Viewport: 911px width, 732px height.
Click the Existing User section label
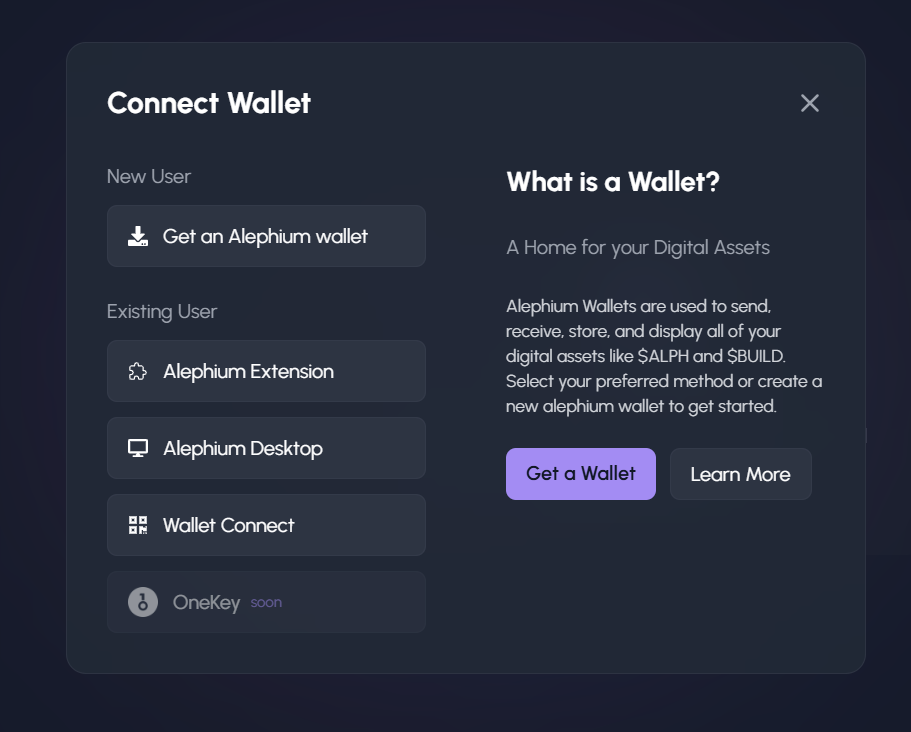tap(162, 311)
